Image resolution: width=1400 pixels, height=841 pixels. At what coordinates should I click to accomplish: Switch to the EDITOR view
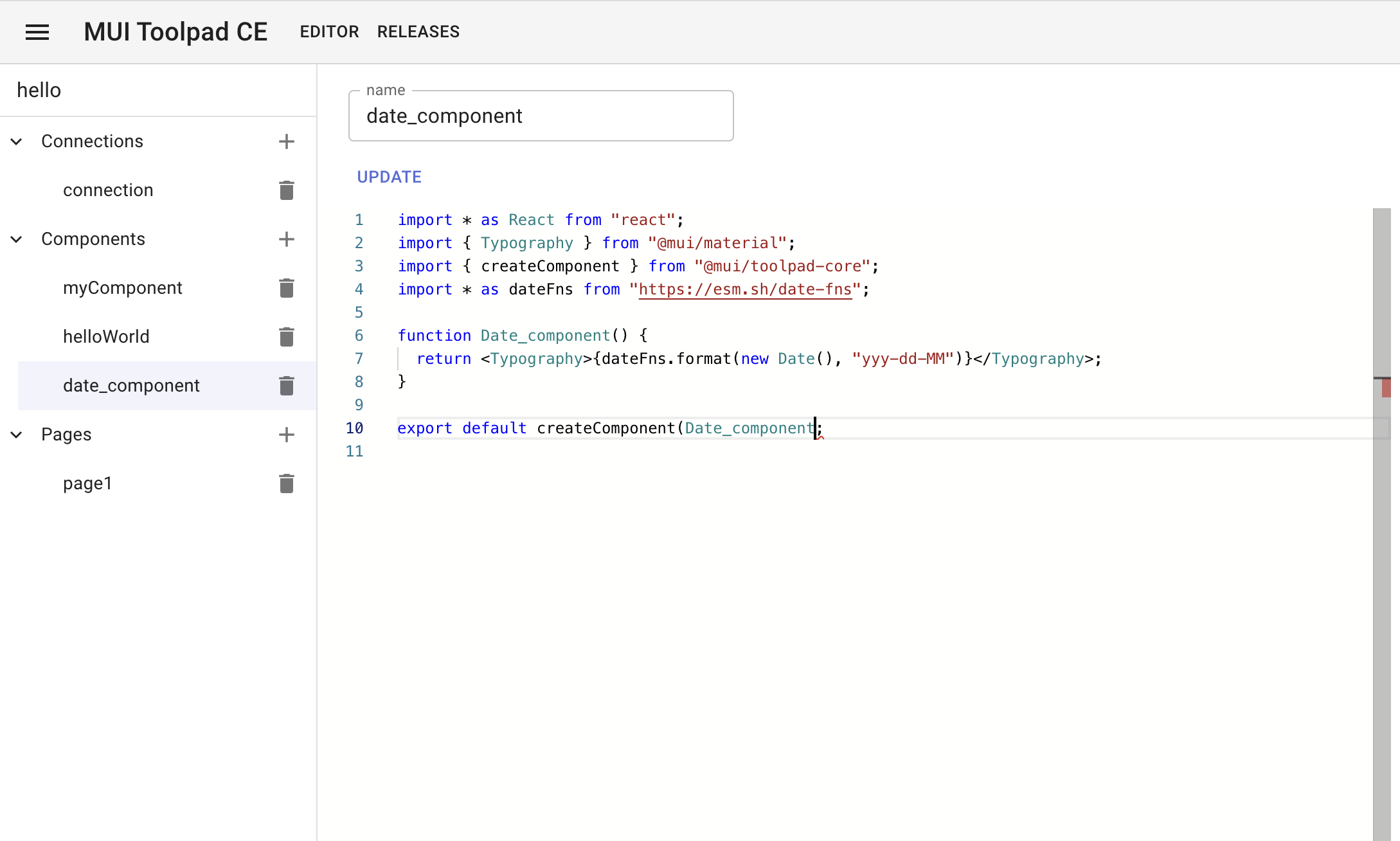[328, 32]
